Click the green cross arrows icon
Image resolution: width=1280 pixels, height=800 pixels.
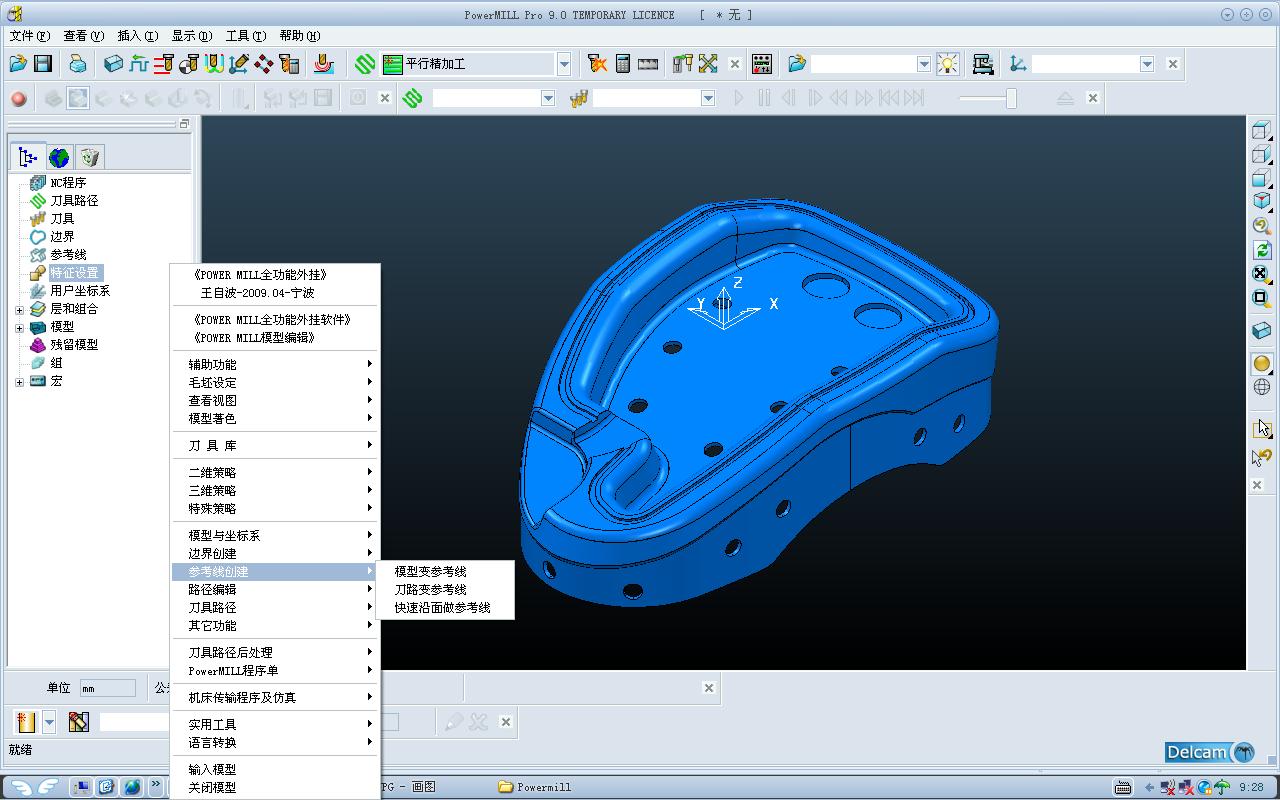coord(708,64)
